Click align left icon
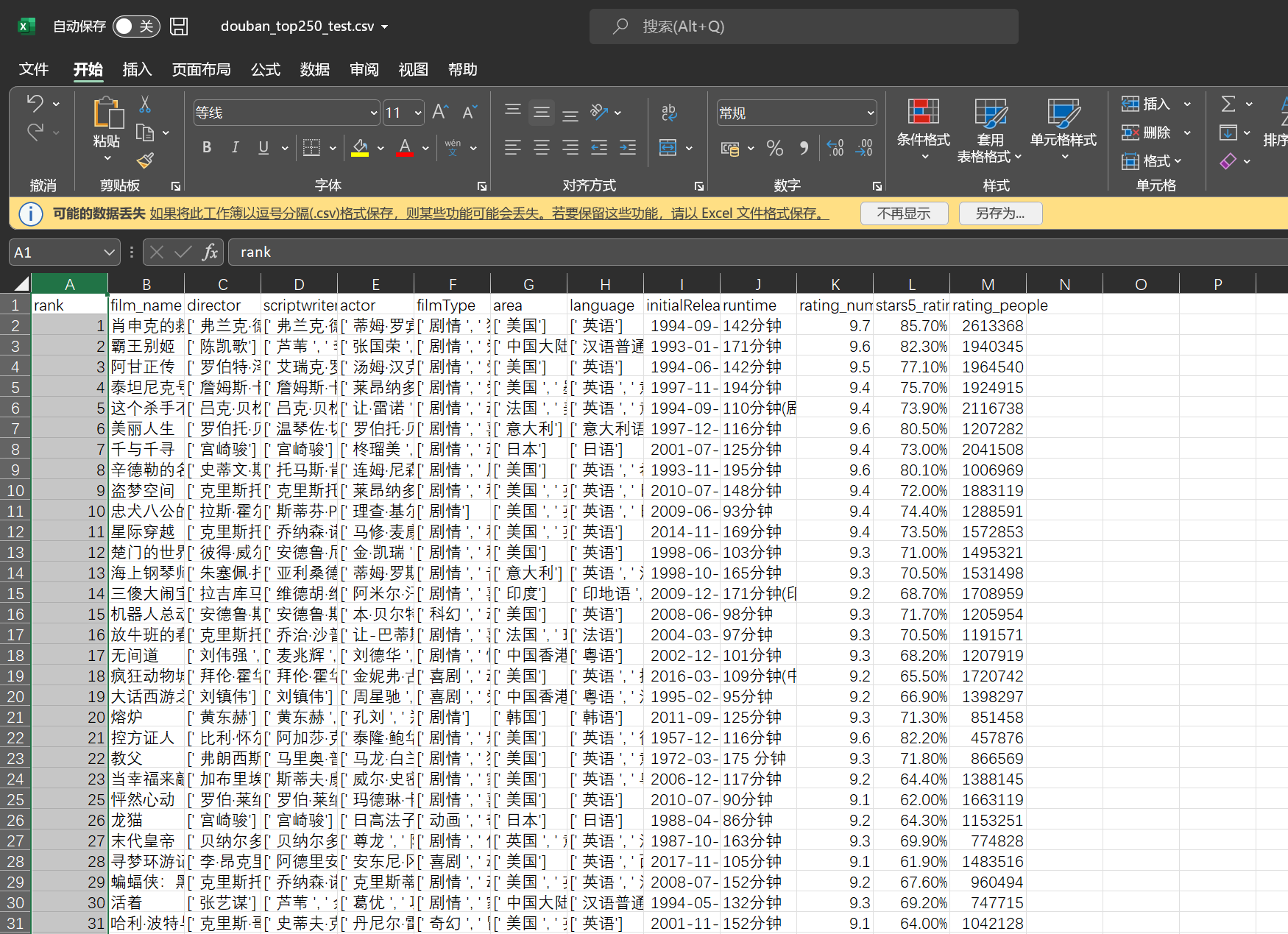 tap(513, 148)
